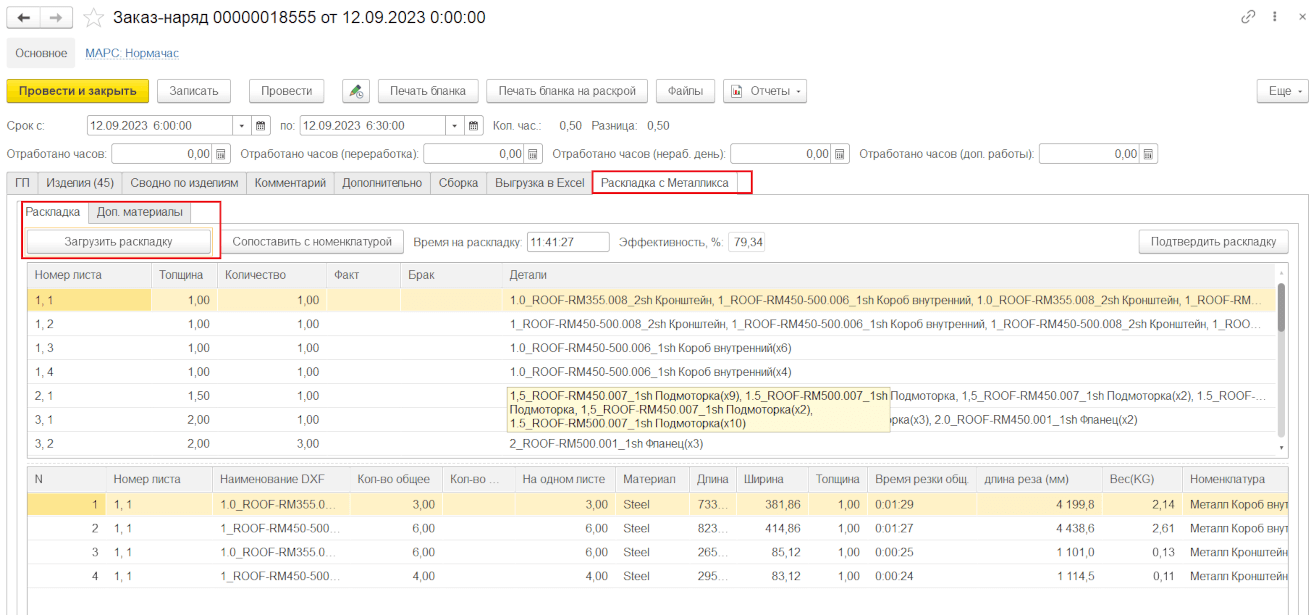Expand the Отчеты dropdown menu
The height and width of the screenshot is (615, 1311).
coord(765,91)
